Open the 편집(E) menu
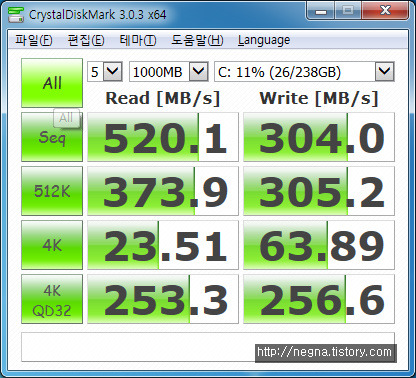 coord(86,40)
